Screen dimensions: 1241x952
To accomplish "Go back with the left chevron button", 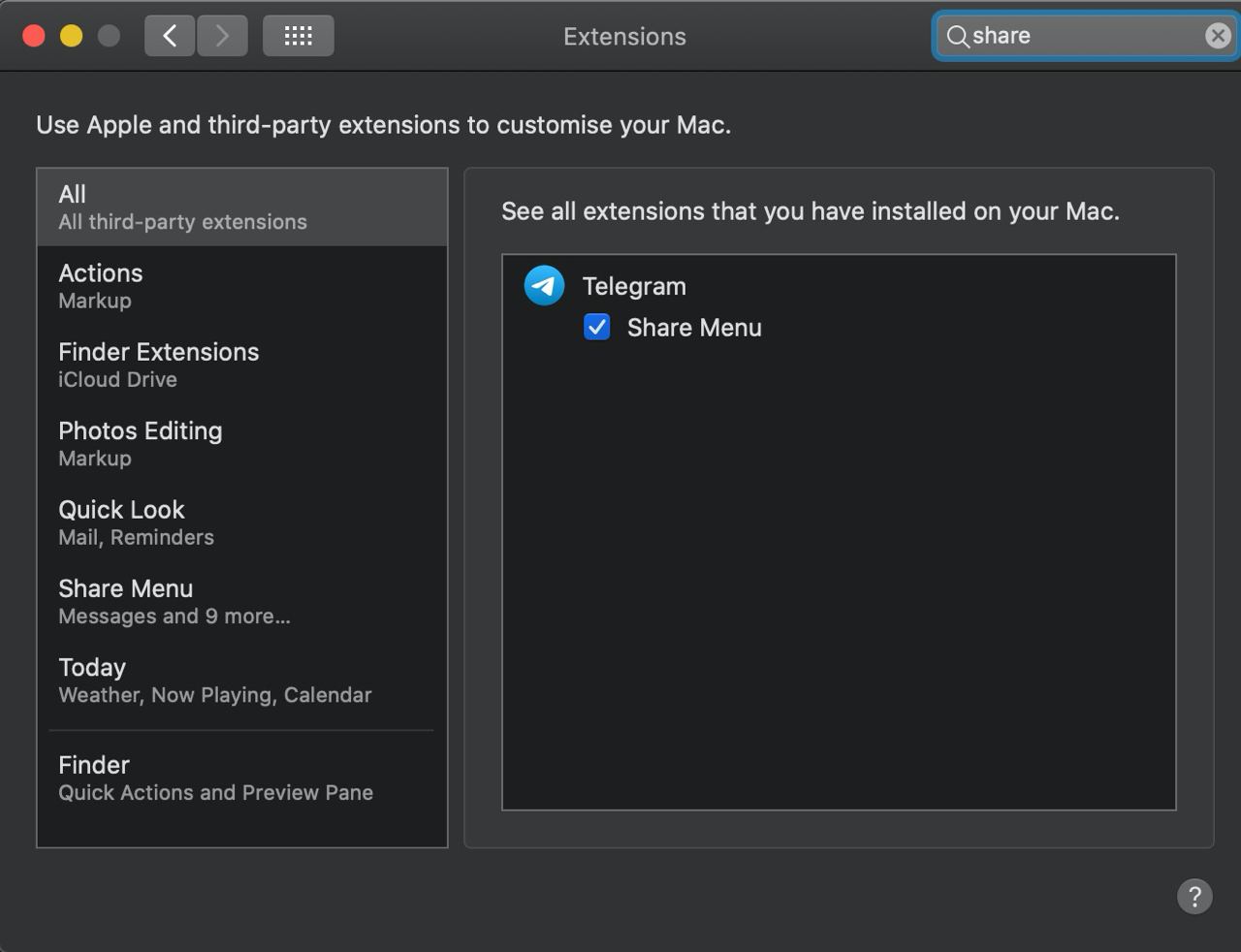I will (x=170, y=36).
